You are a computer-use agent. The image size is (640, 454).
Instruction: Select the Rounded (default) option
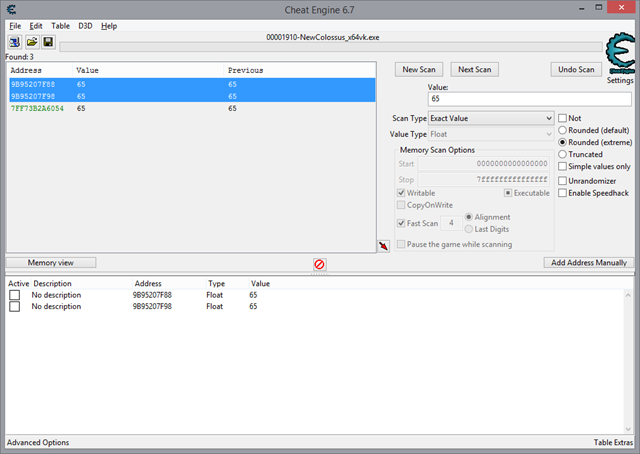[563, 130]
